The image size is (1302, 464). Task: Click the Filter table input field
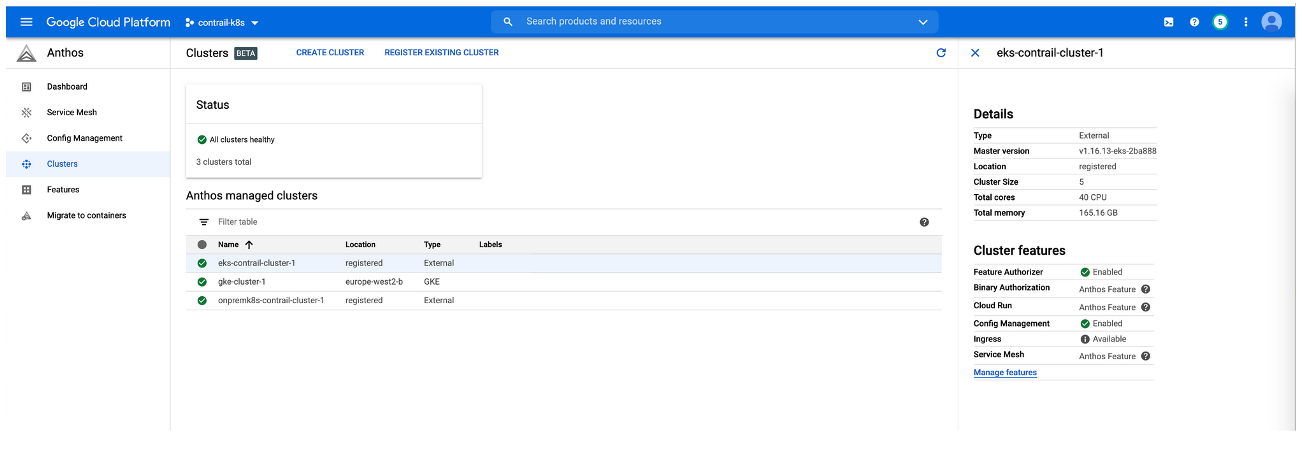565,222
